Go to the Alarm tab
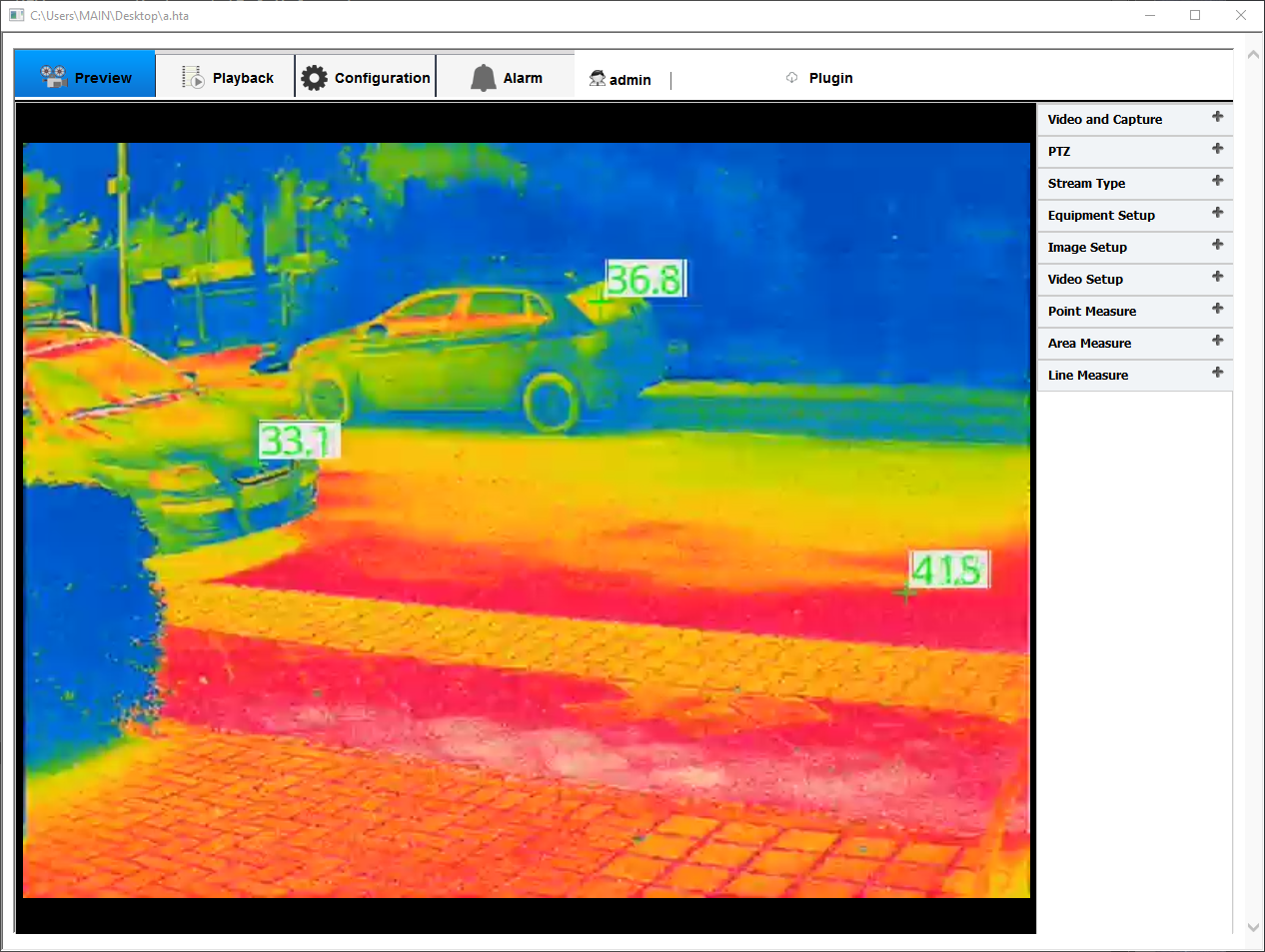The image size is (1265, 952). pyautogui.click(x=506, y=76)
